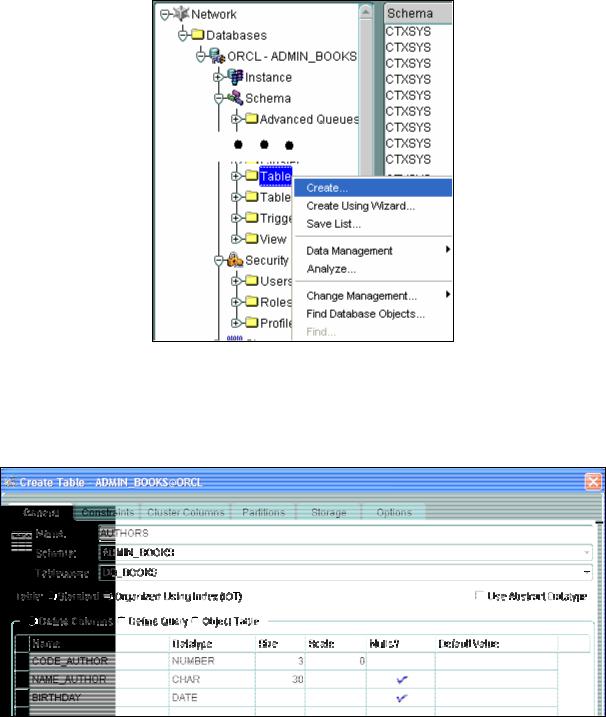Screen dimensions: 606x717
Task: Open the Storage tab
Action: pyautogui.click(x=328, y=513)
